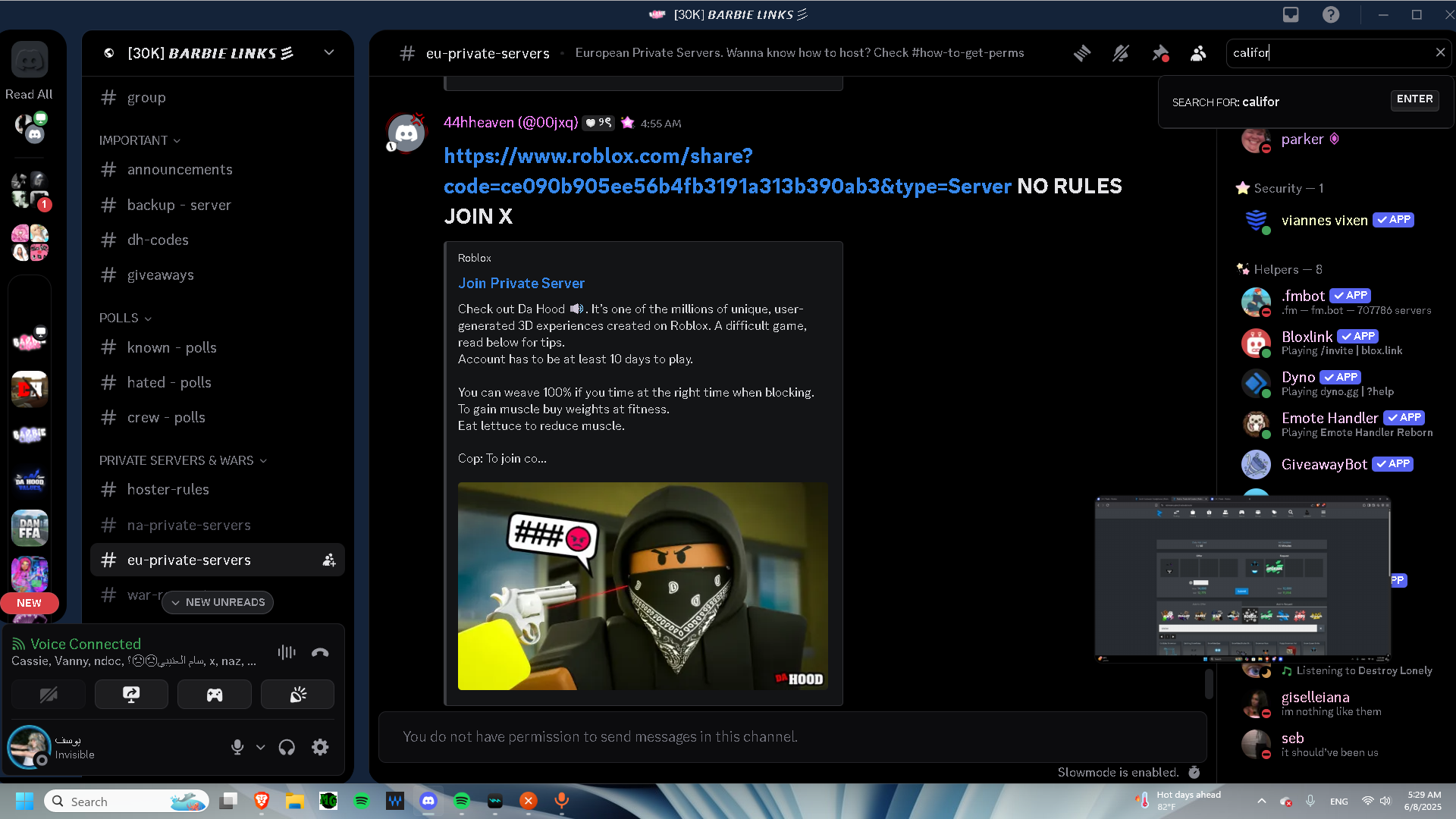
Task: Click create invite icon on eu-private-servers
Action: click(x=329, y=560)
